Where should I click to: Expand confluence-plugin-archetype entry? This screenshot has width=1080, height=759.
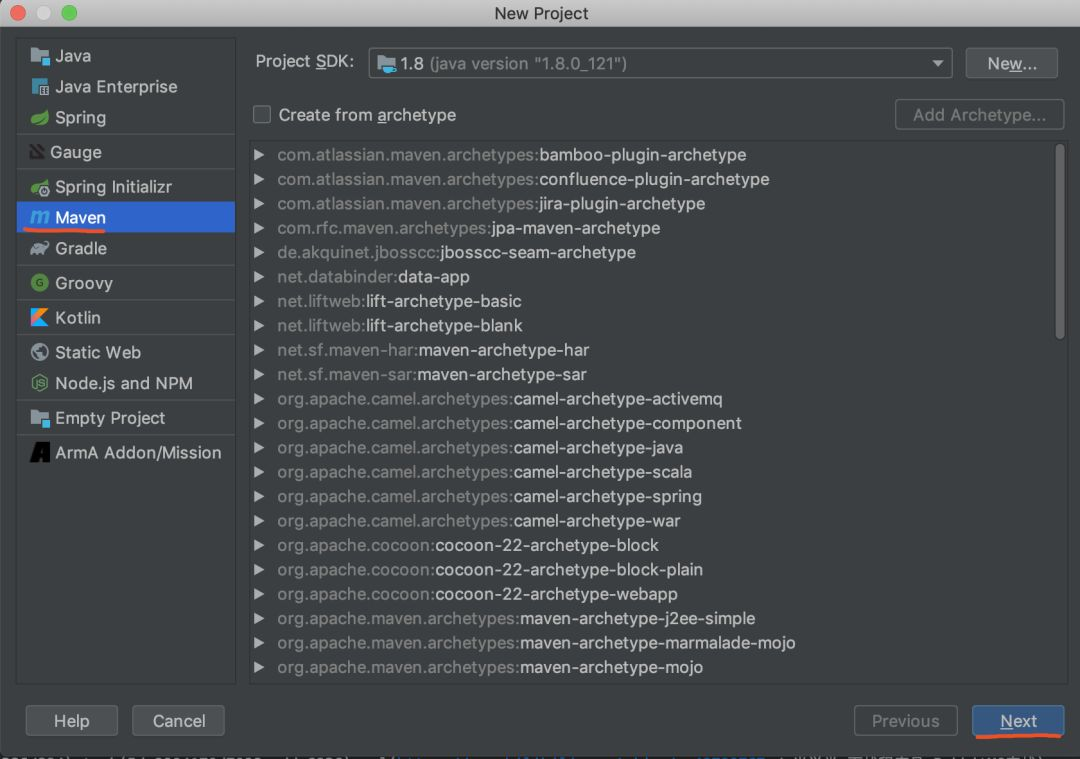click(x=259, y=179)
